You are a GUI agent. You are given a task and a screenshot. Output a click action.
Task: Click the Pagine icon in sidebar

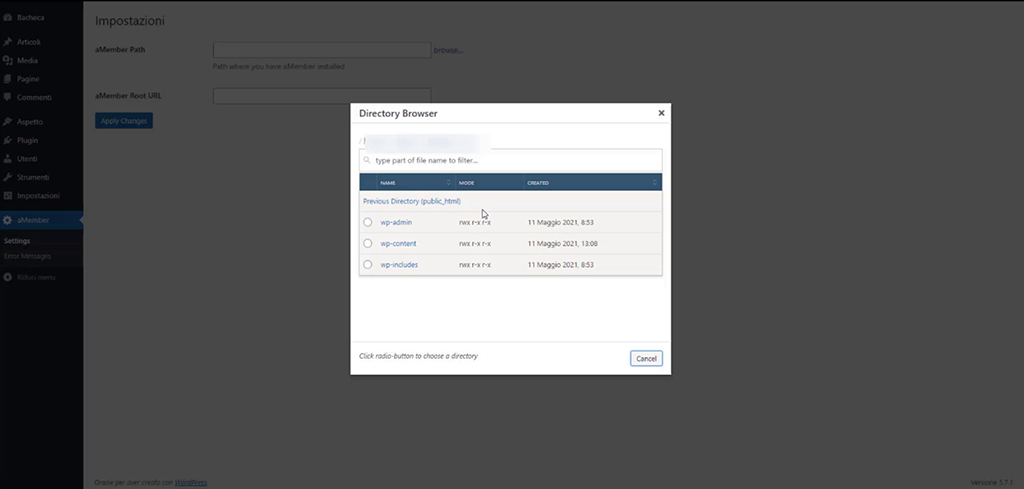8,79
